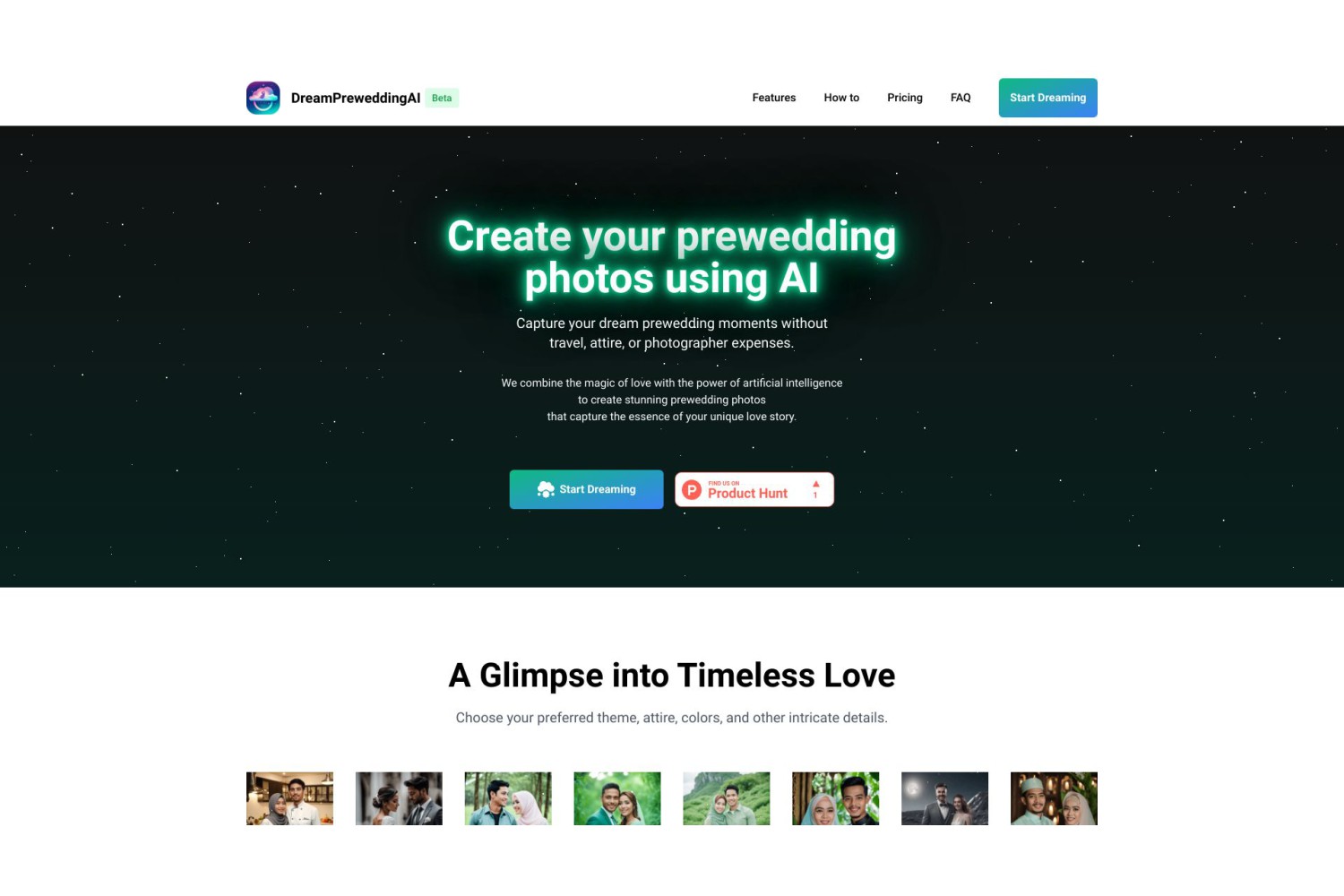
Task: Open the lantern-lit couple with songkok thumbnail
Action: [1054, 798]
